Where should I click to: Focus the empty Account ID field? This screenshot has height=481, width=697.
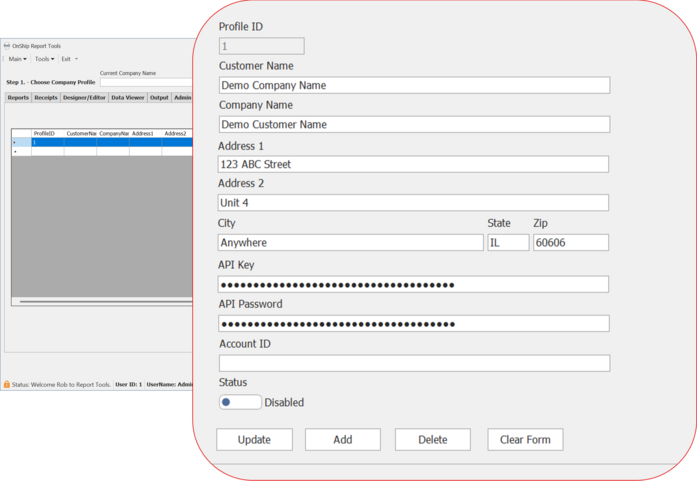pos(414,363)
